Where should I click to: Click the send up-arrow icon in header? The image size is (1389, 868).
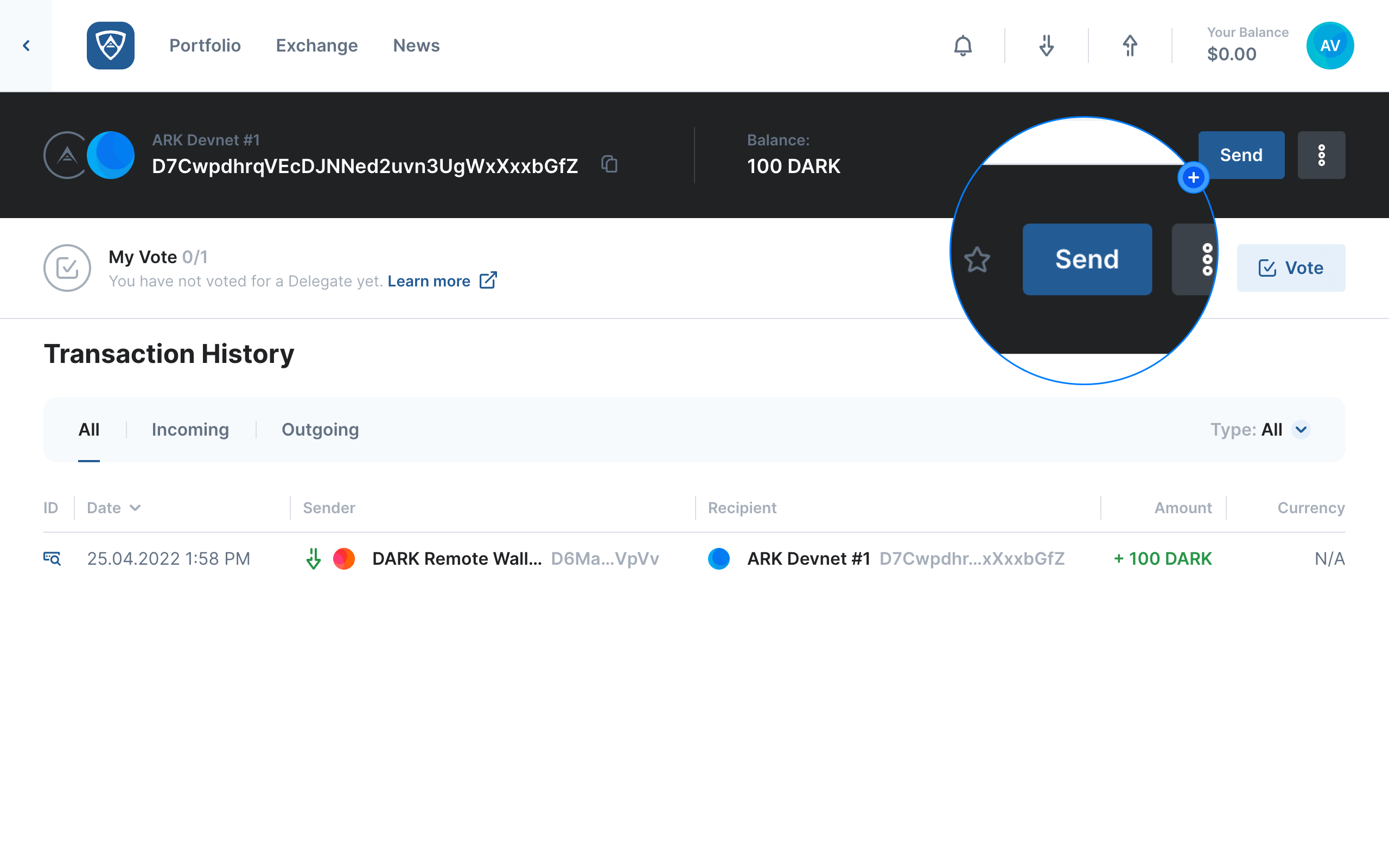coord(1130,46)
